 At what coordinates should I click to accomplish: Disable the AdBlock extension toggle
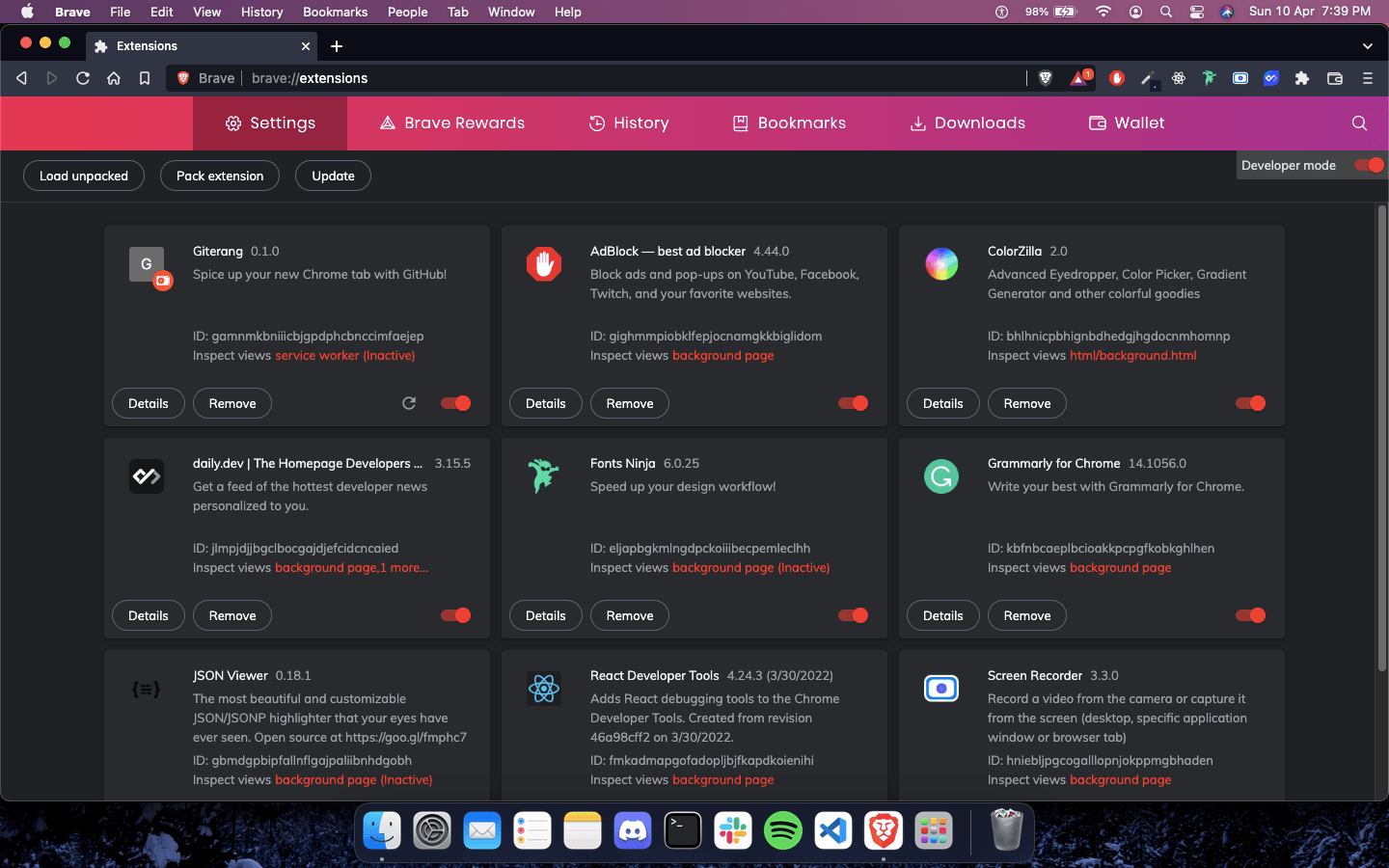[x=854, y=403]
